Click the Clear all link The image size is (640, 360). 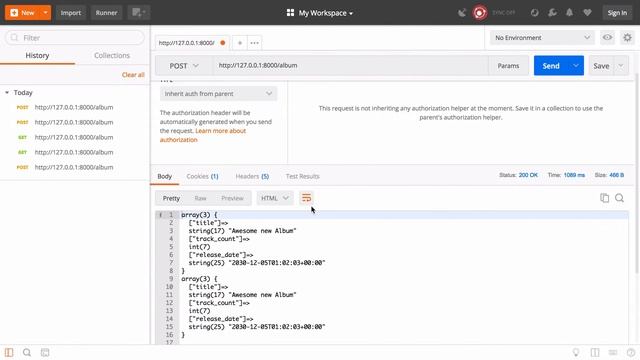pos(133,75)
